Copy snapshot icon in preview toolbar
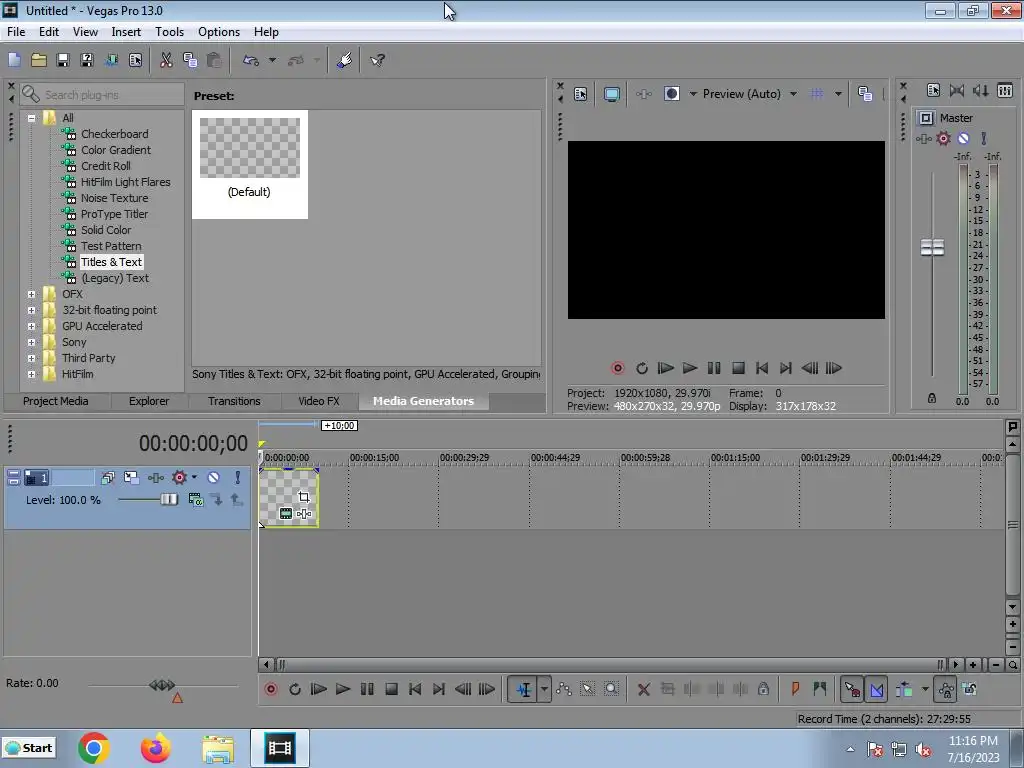 click(x=865, y=94)
